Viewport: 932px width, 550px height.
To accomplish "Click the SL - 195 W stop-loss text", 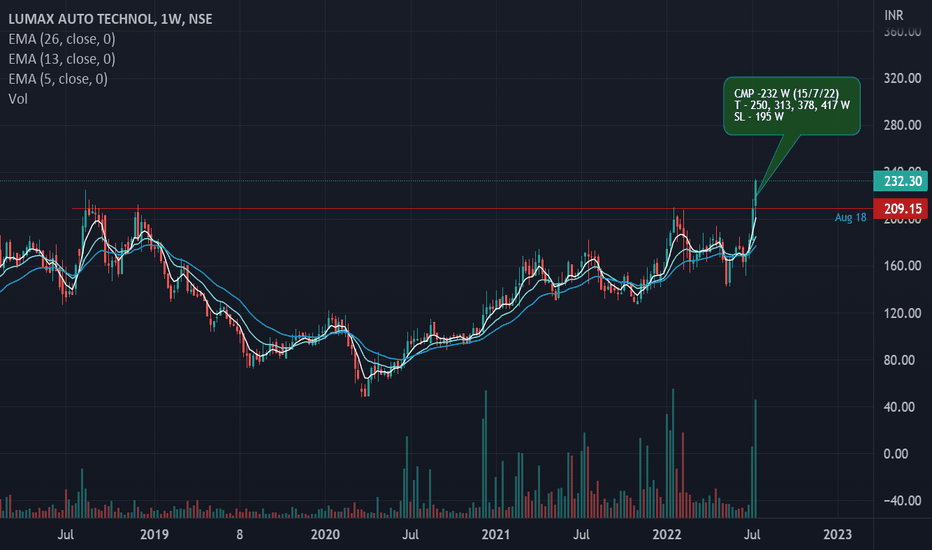I will (758, 117).
